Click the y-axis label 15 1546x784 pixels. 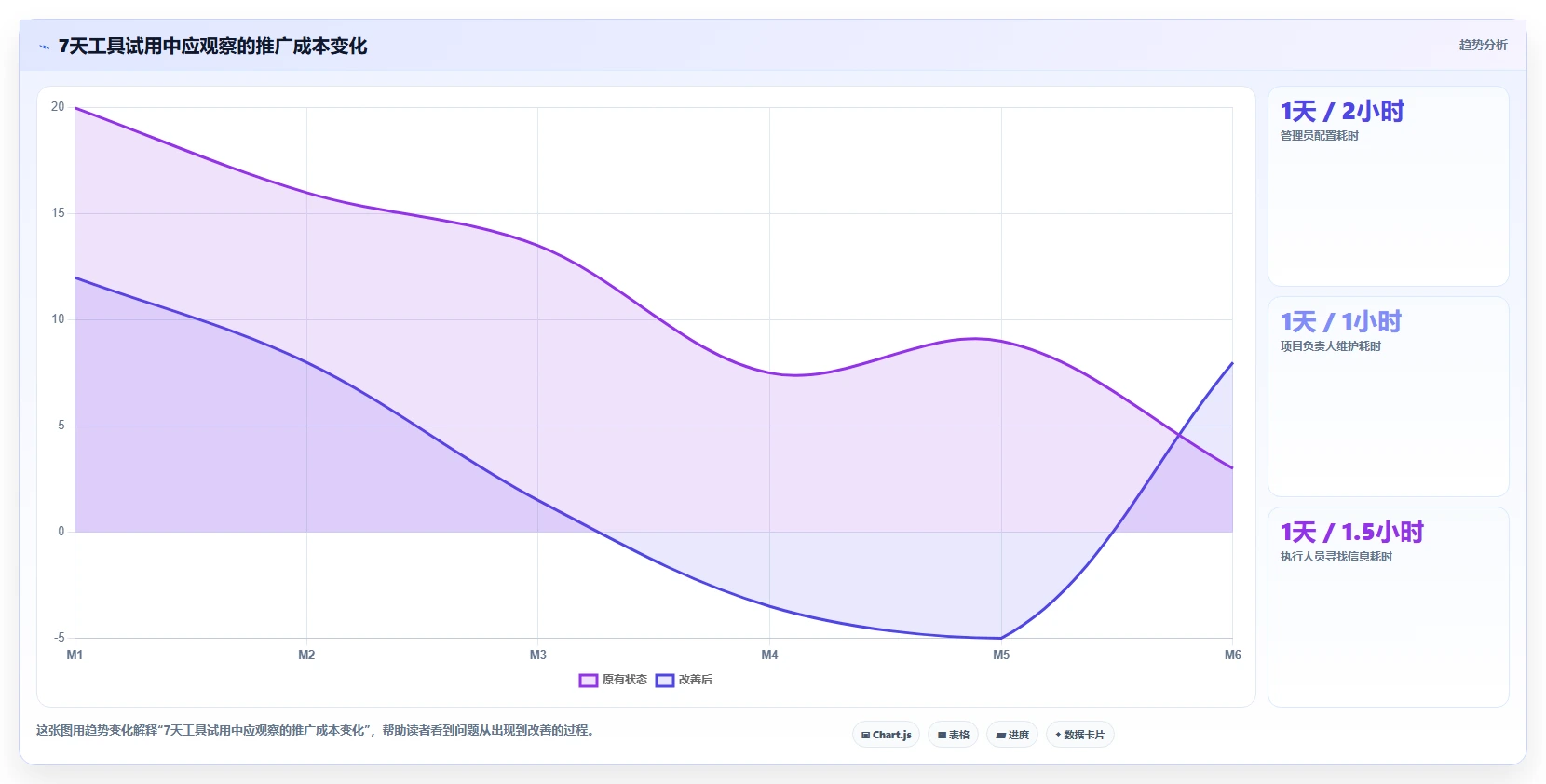click(x=58, y=213)
